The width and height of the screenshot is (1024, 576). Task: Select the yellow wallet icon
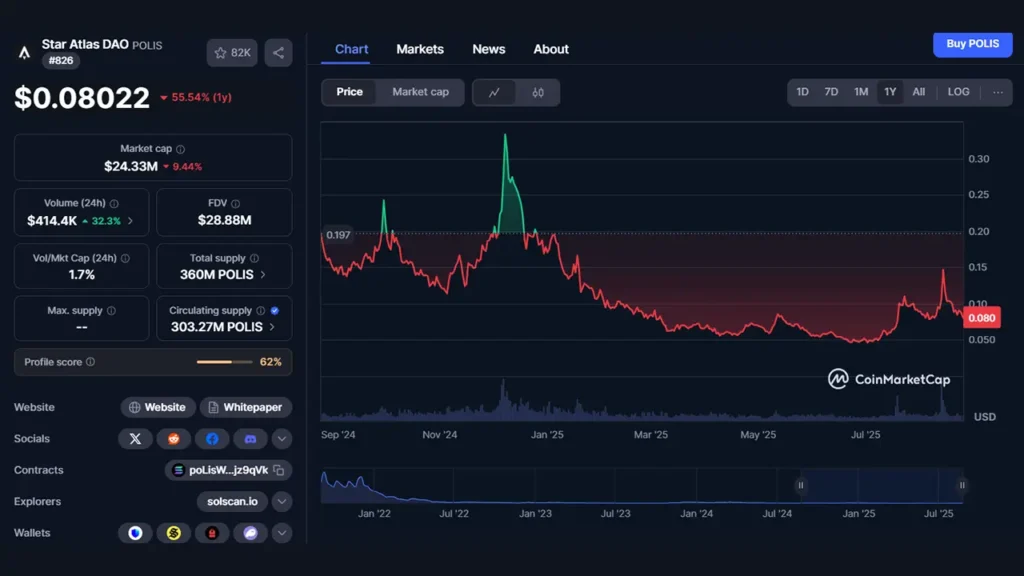coord(174,533)
